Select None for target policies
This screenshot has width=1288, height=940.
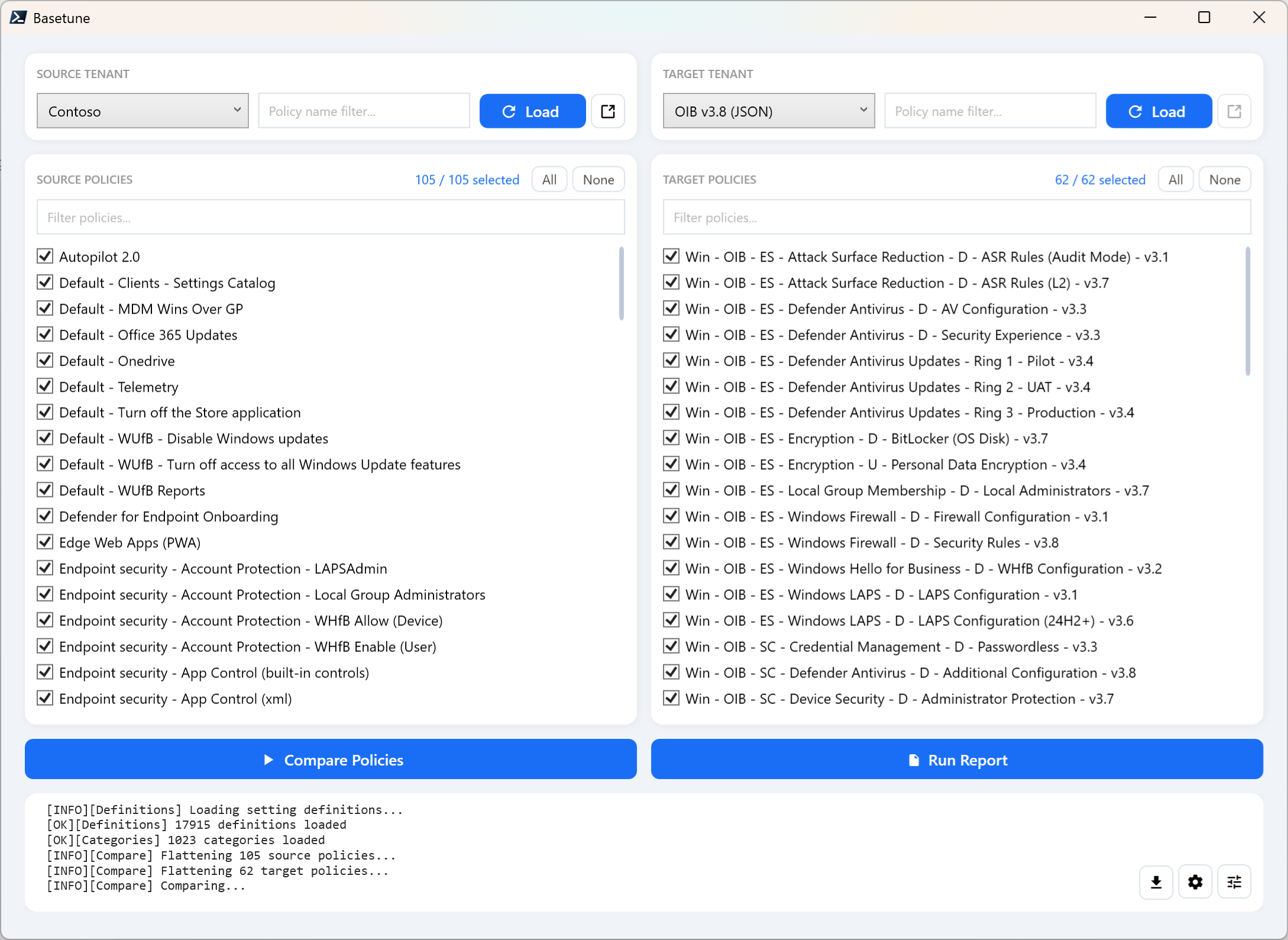coord(1225,179)
